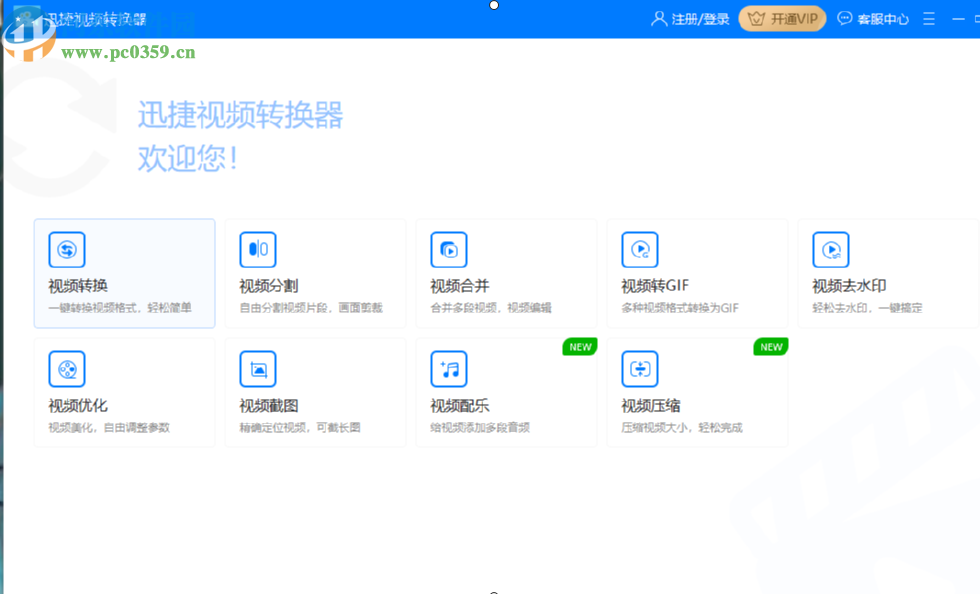Select the 视频配乐 music note icon
Image resolution: width=980 pixels, height=594 pixels.
448,369
